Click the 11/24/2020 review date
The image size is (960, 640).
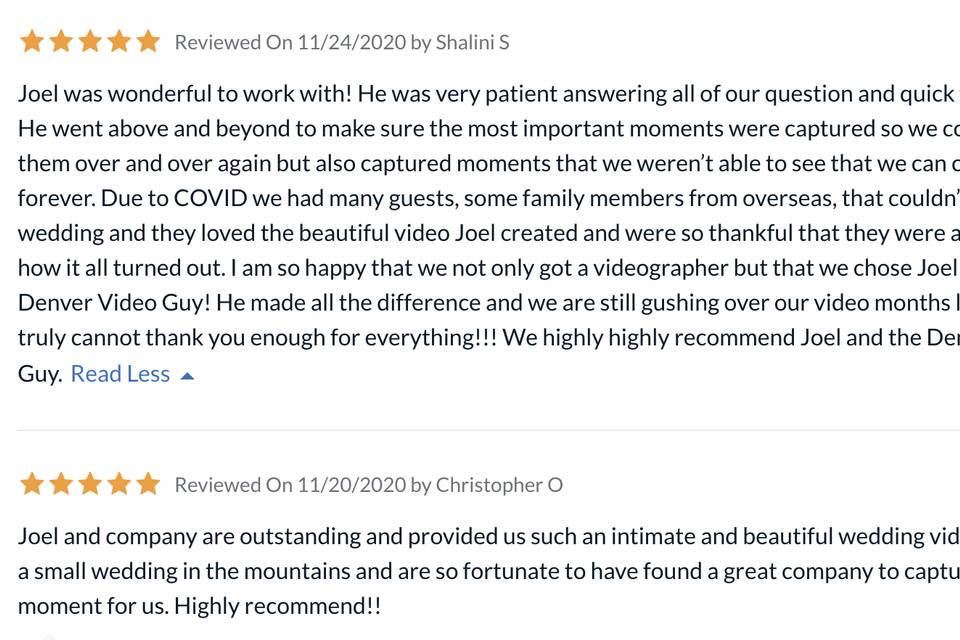(351, 42)
